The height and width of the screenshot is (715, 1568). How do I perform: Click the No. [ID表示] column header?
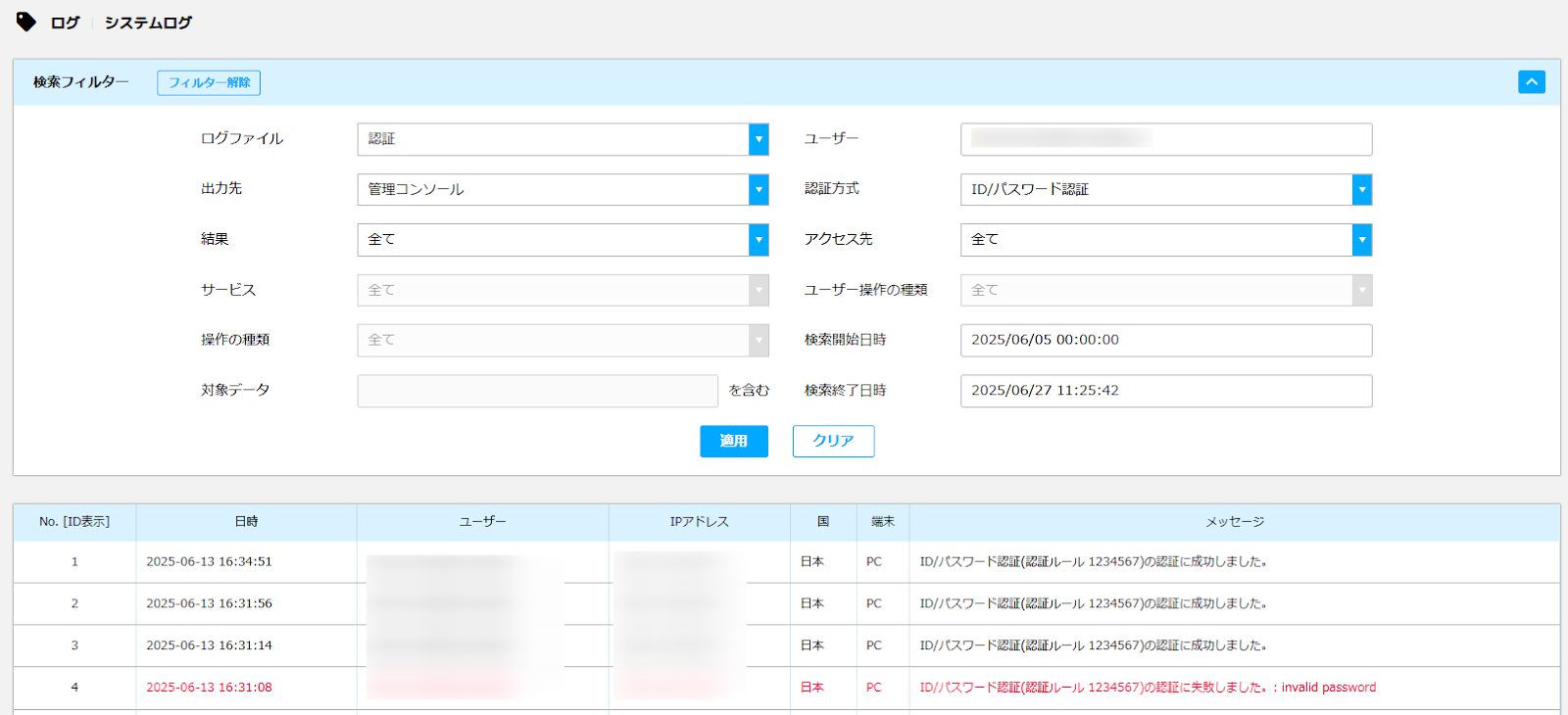(74, 522)
